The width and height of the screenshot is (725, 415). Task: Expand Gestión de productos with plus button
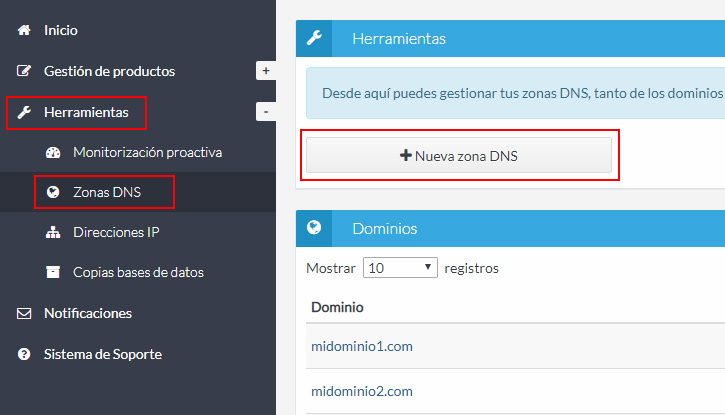[x=265, y=71]
